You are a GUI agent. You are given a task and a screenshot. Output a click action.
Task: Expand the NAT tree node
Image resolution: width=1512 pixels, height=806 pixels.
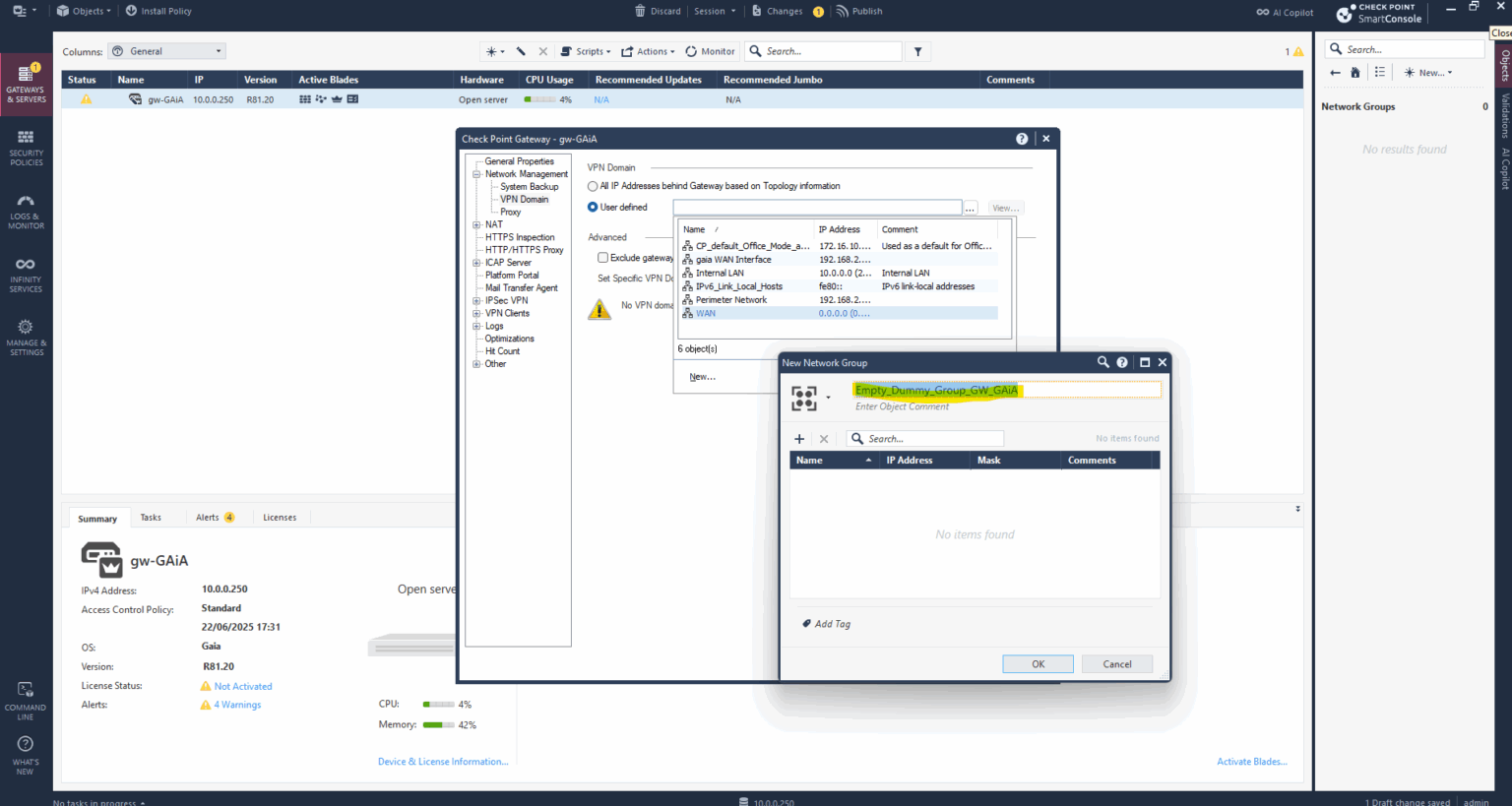pyautogui.click(x=475, y=223)
